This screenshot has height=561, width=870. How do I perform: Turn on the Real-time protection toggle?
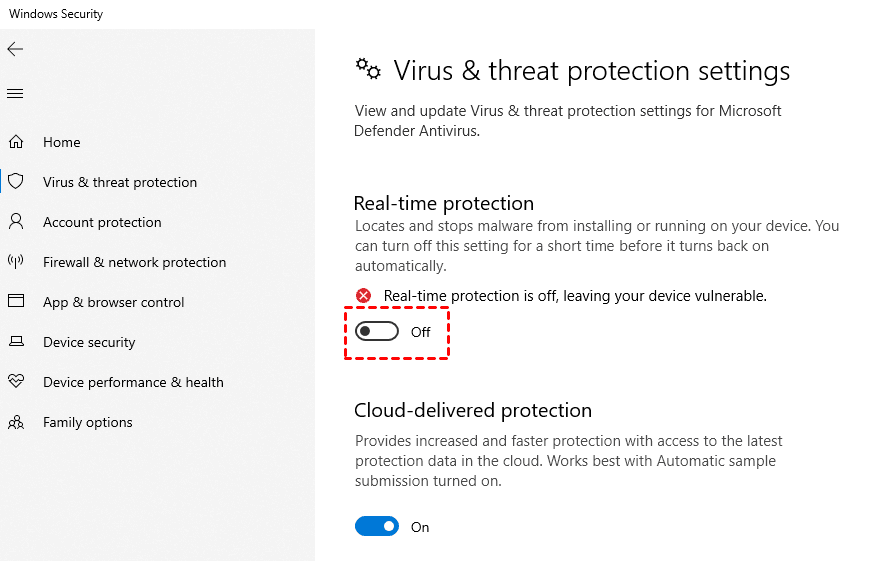click(377, 332)
